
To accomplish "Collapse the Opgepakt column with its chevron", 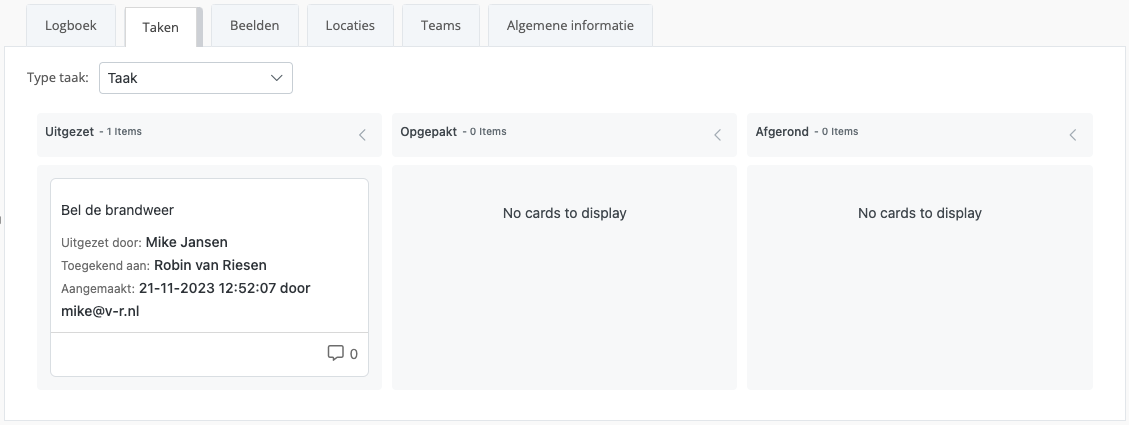I will (717, 135).
